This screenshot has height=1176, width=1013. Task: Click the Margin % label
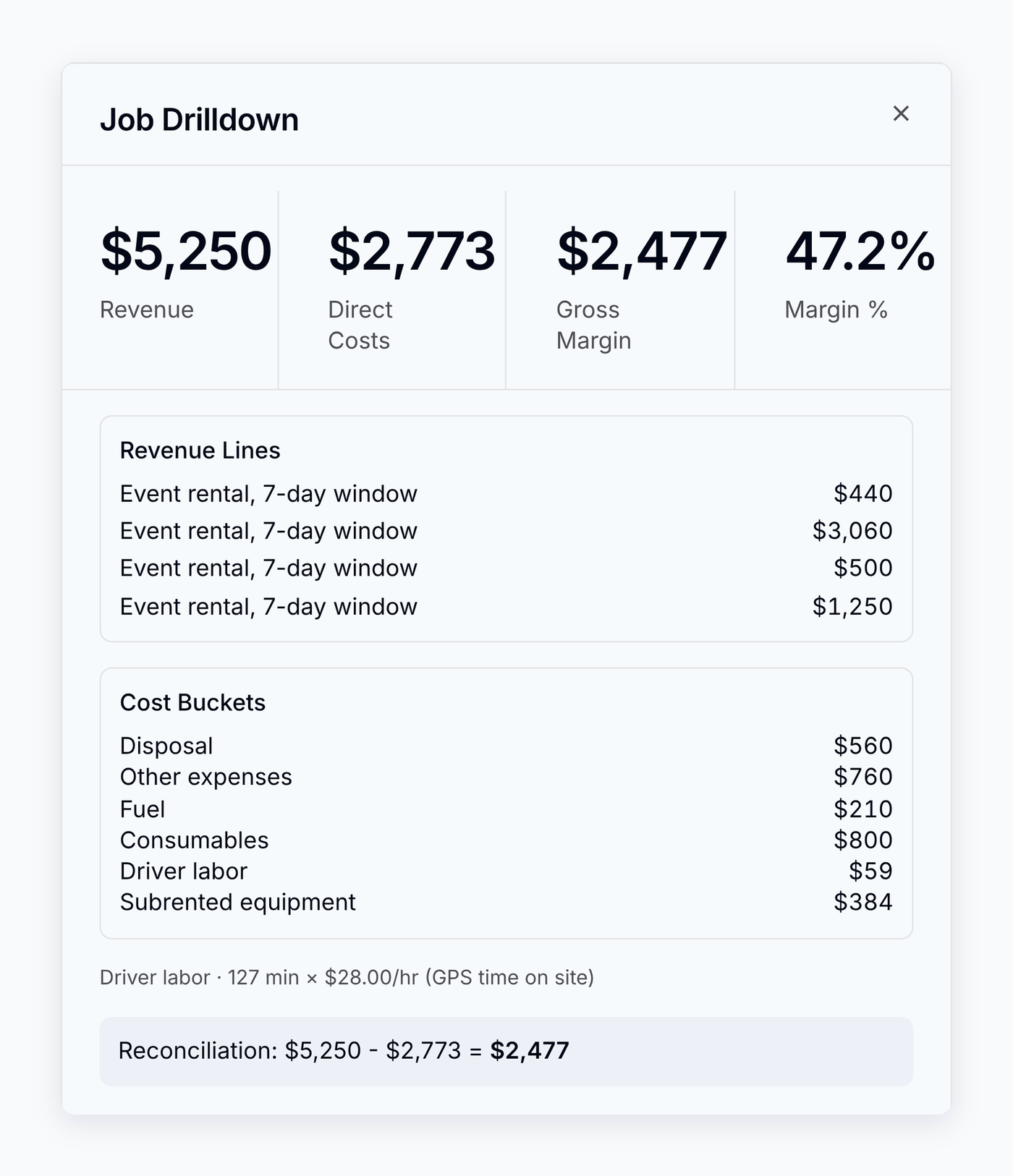pyautogui.click(x=836, y=310)
